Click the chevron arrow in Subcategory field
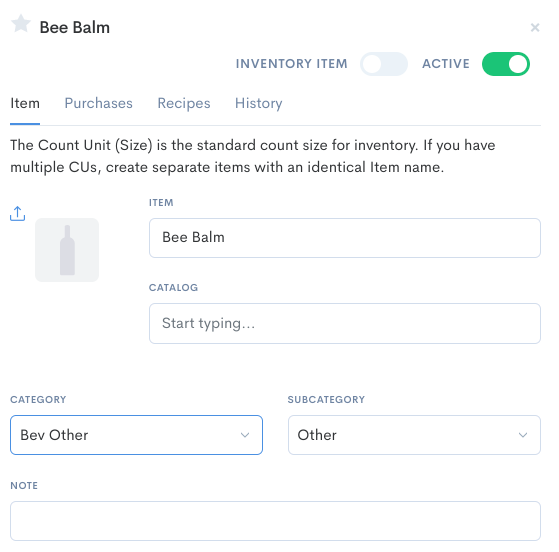Viewport: 559px width, 552px height. [x=523, y=435]
